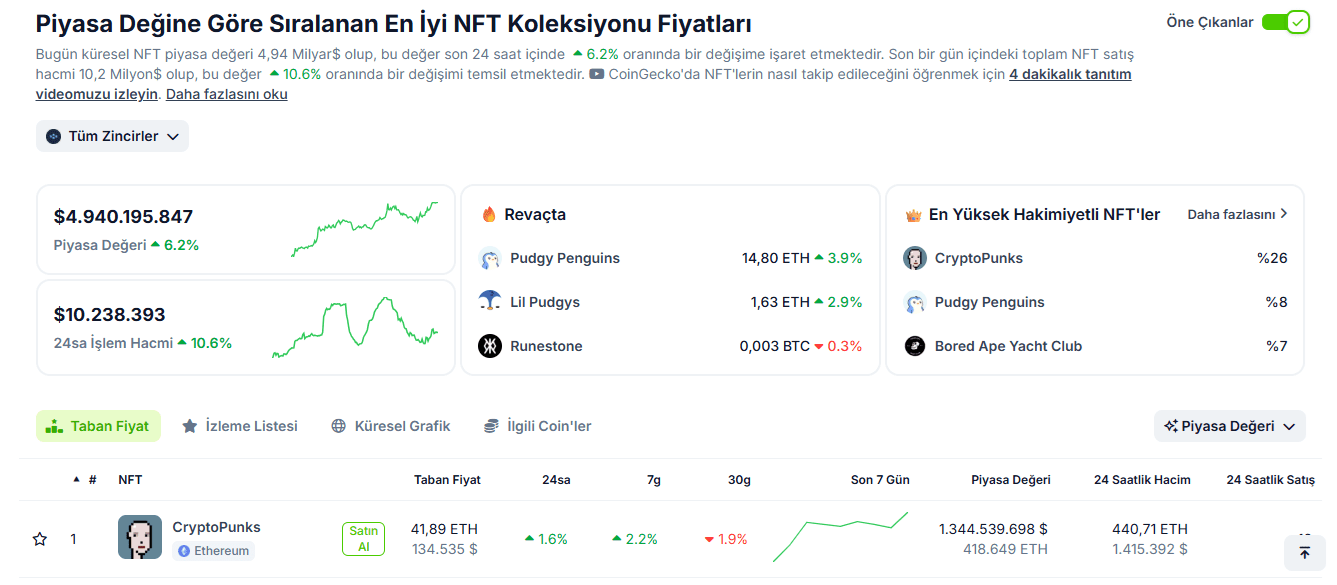The height and width of the screenshot is (585, 1337).
Task: Click the Runestone collection icon
Action: [489, 346]
